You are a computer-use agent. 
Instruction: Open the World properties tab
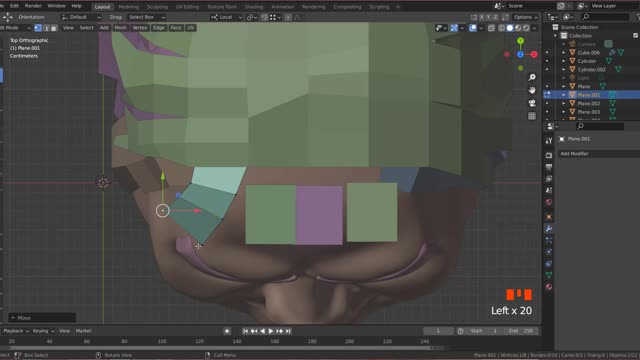coord(549,202)
